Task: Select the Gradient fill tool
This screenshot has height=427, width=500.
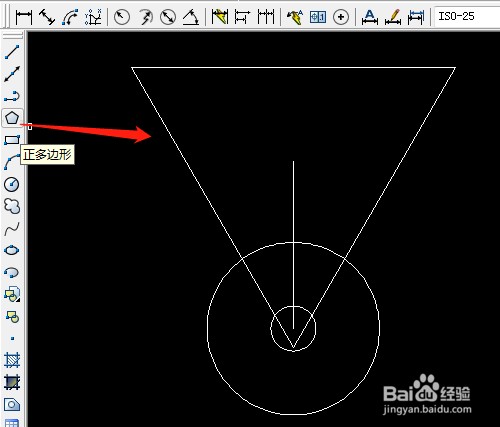Action: click(12, 382)
